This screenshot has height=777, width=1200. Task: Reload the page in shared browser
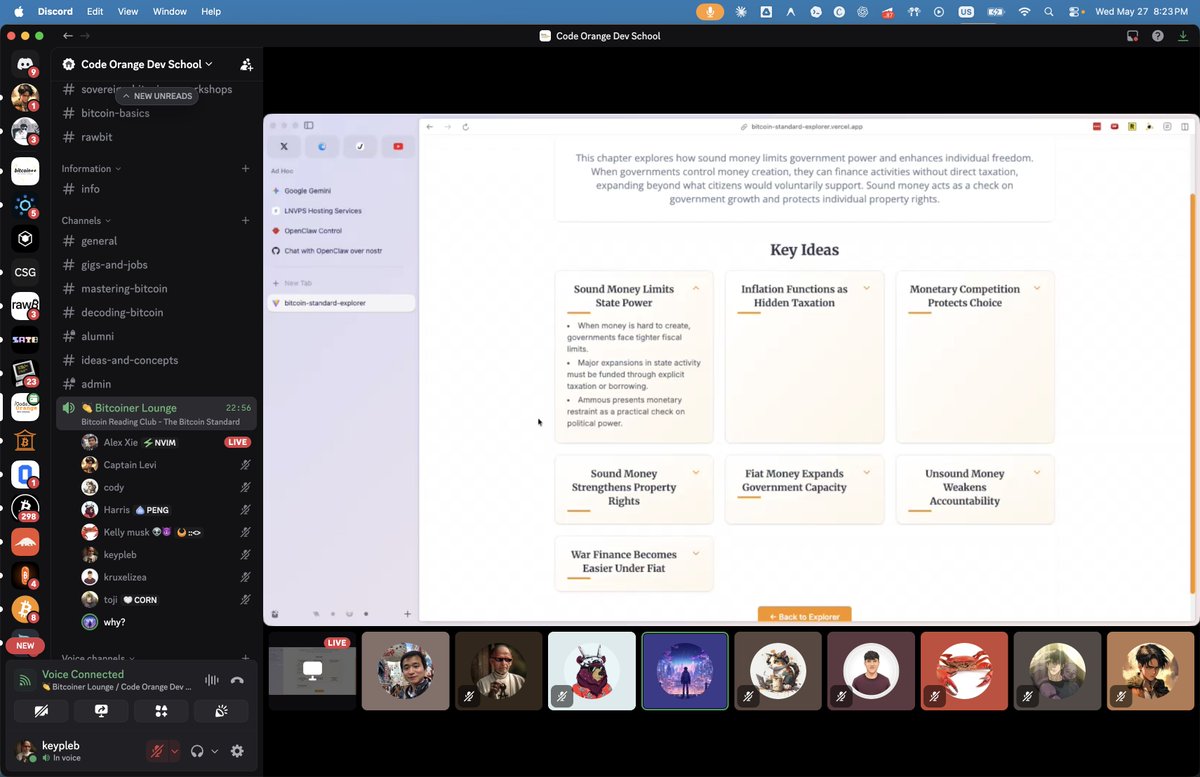465,127
